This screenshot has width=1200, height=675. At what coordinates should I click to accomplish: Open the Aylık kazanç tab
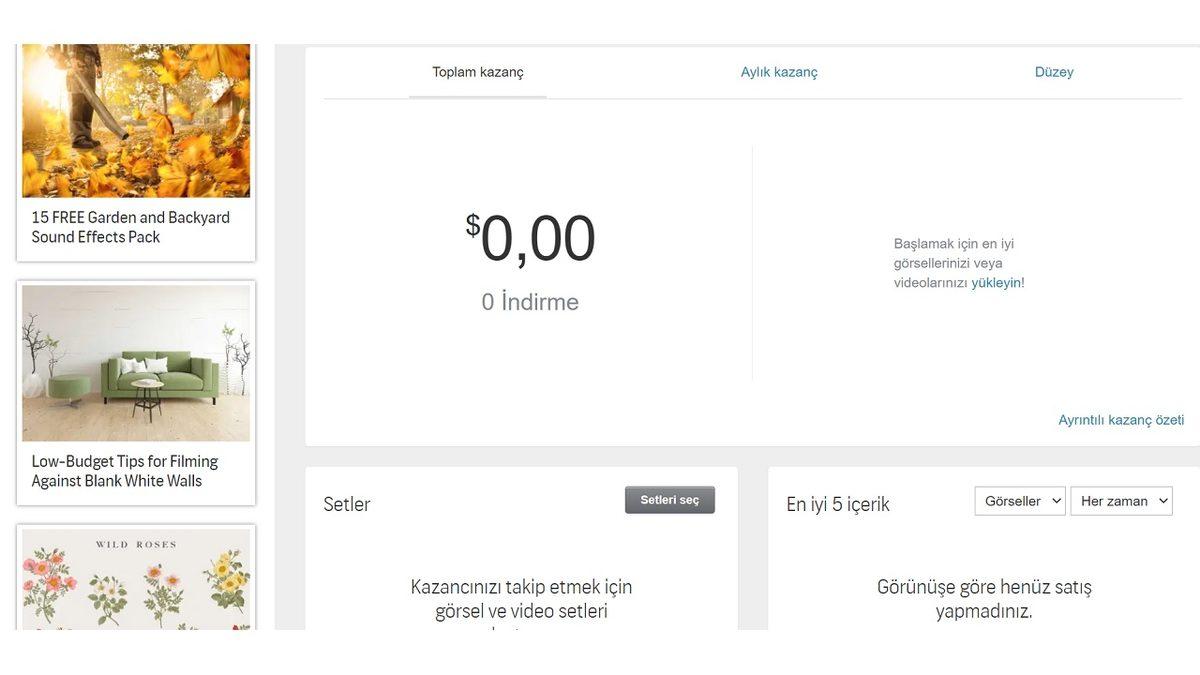click(778, 72)
